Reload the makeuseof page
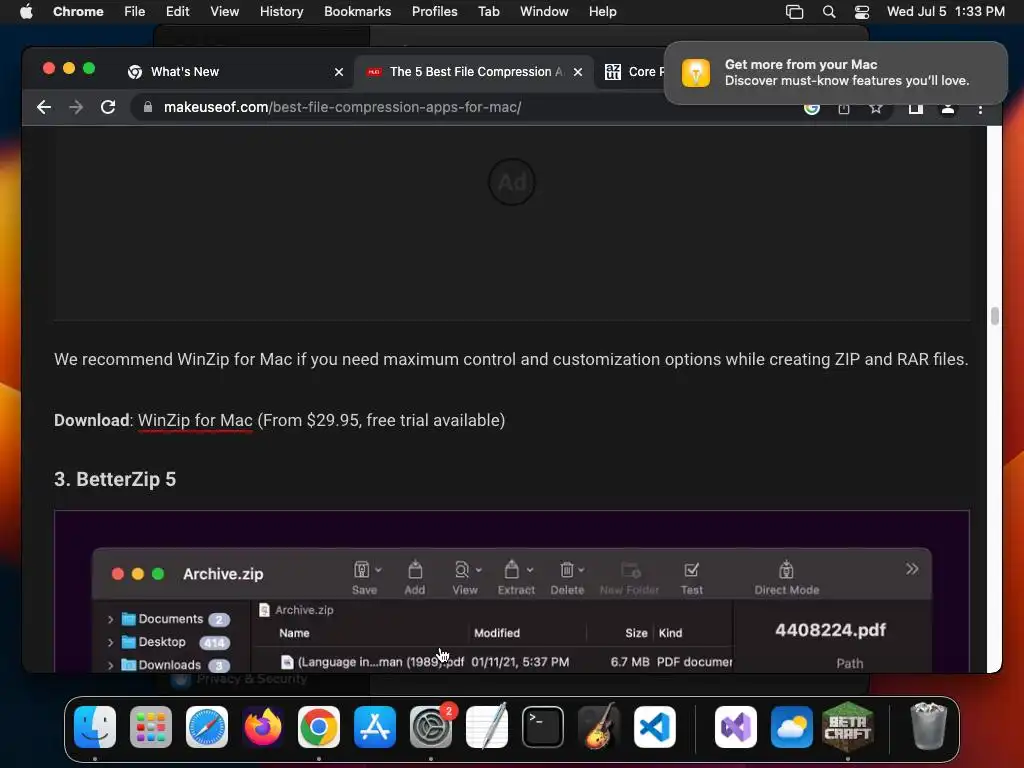The height and width of the screenshot is (768, 1024). [108, 107]
